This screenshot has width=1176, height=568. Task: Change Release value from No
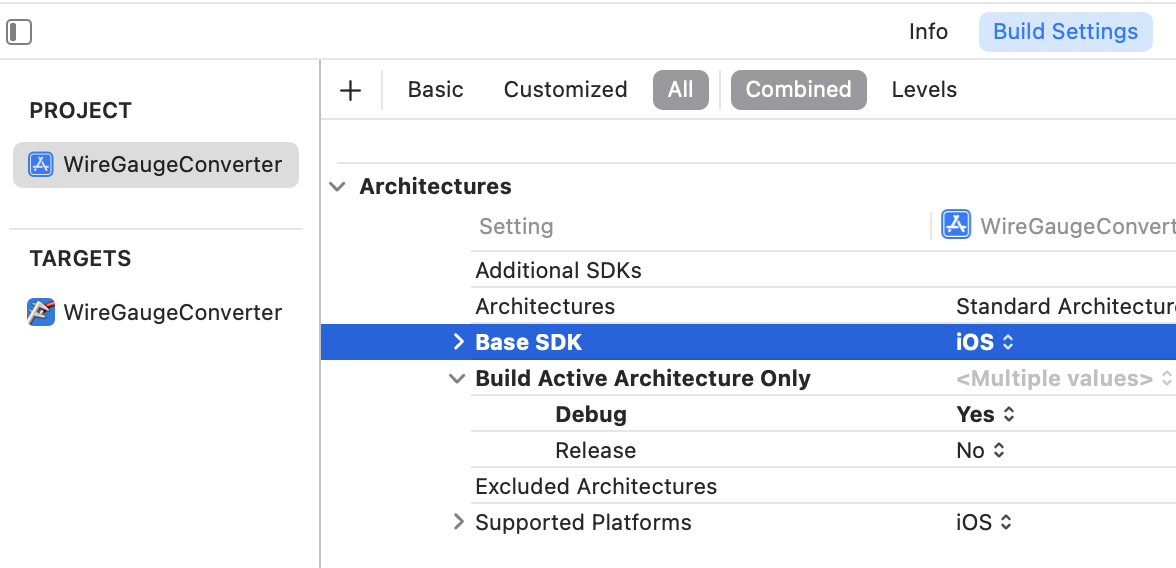[980, 450]
